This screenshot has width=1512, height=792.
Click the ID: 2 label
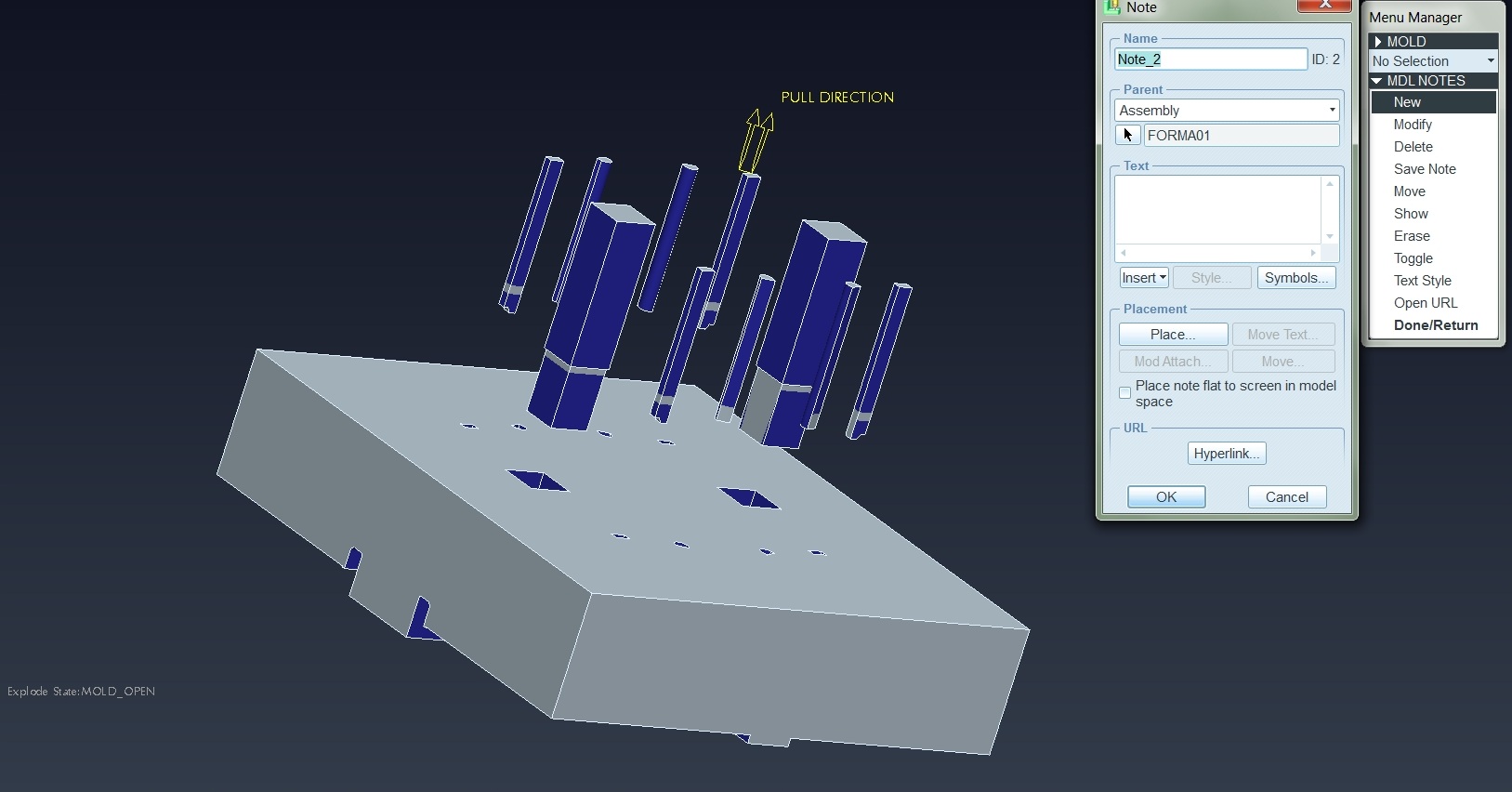coord(1326,59)
